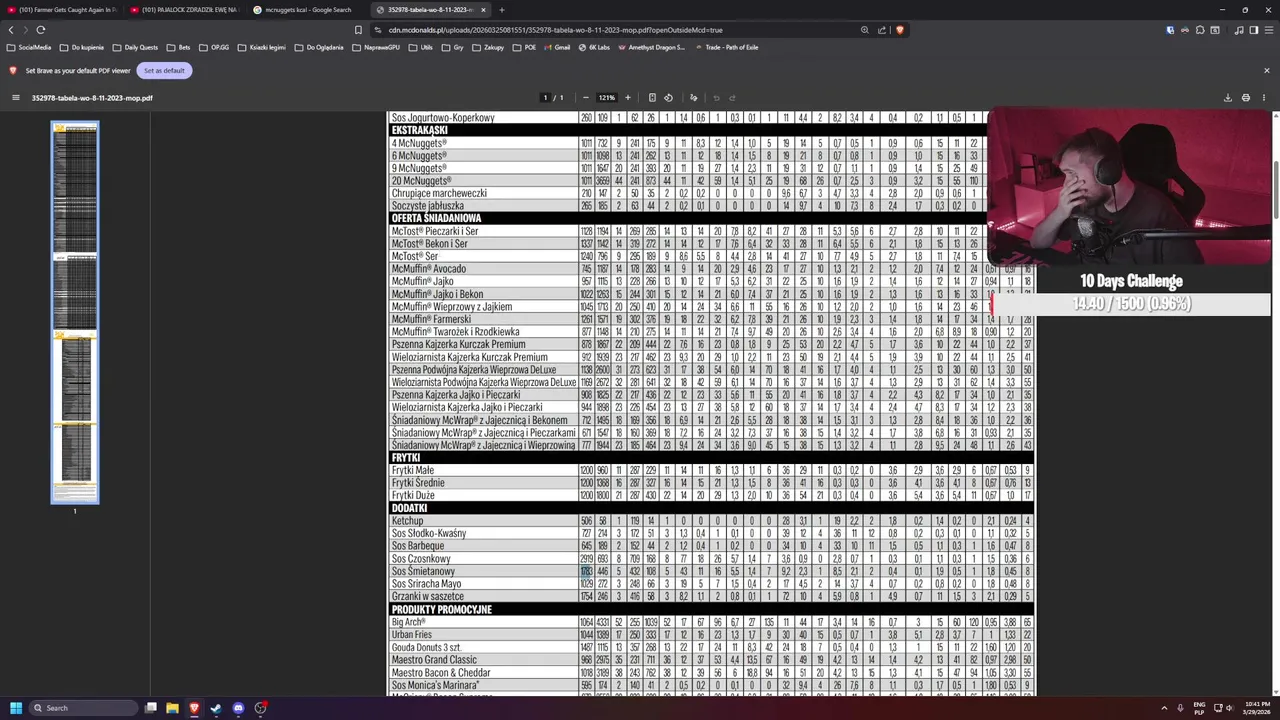The image size is (1280, 720).
Task: Open SocialMedia bookmarks folder
Action: [29, 47]
